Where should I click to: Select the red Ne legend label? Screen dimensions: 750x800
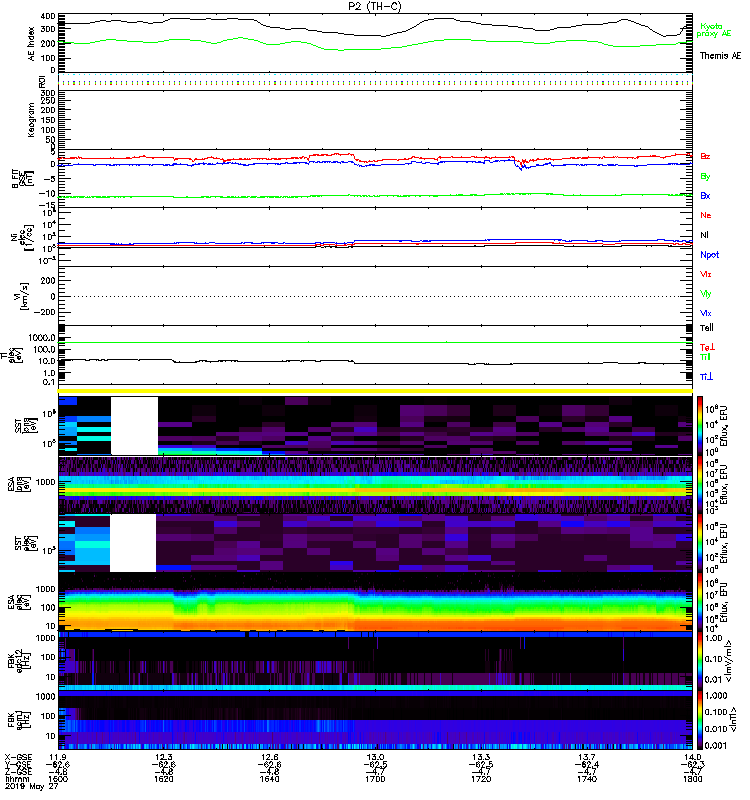[706, 215]
